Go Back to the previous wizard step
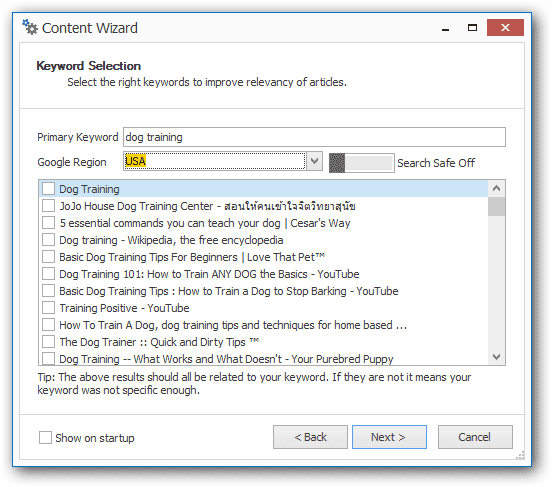The width and height of the screenshot is (552, 487). click(x=310, y=437)
